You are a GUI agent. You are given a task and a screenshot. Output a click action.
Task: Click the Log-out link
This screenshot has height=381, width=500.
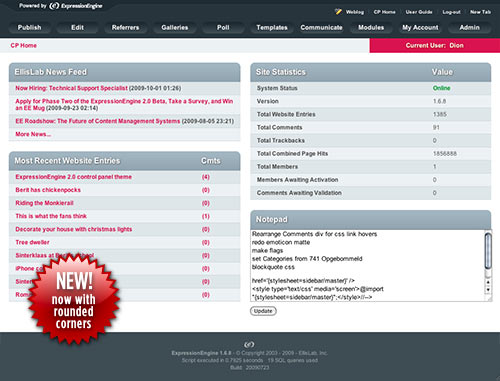tap(451, 12)
